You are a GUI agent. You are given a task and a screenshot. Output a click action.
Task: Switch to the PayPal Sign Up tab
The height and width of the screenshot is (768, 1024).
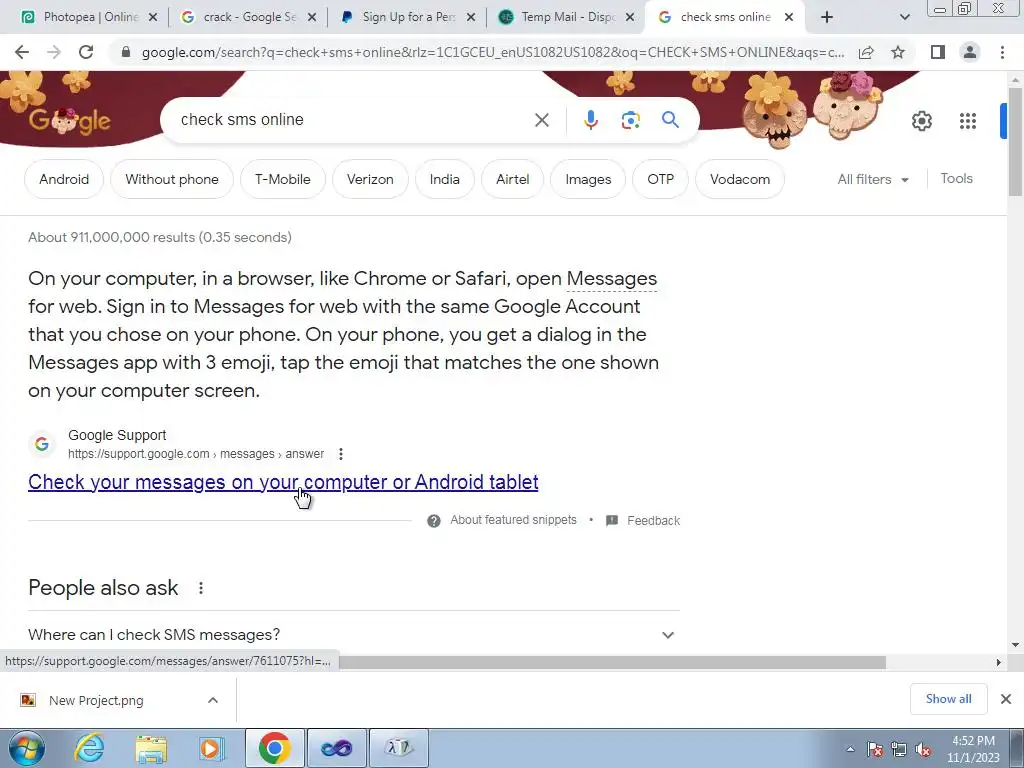(408, 18)
